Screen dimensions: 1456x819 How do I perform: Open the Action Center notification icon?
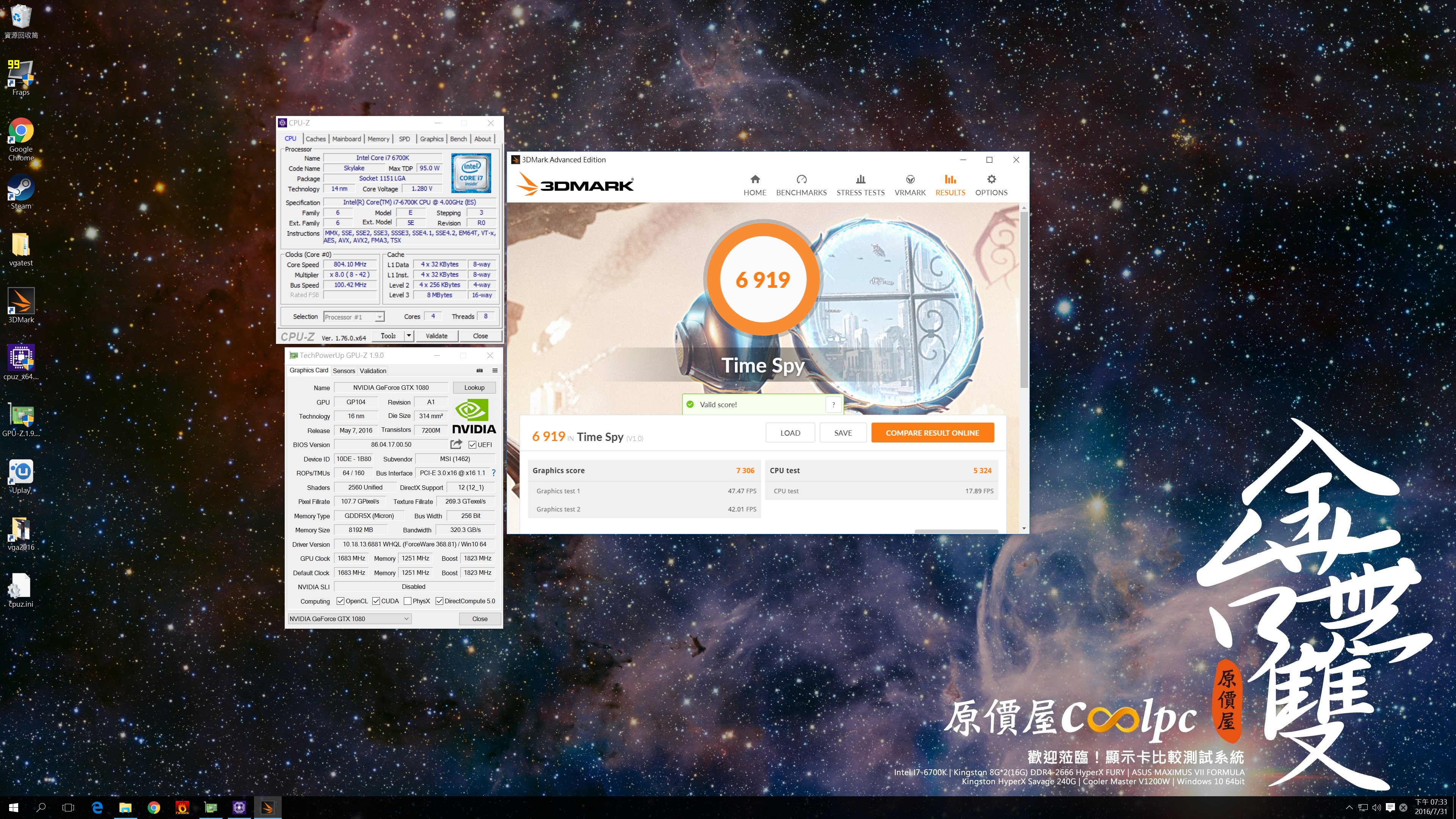[1390, 808]
